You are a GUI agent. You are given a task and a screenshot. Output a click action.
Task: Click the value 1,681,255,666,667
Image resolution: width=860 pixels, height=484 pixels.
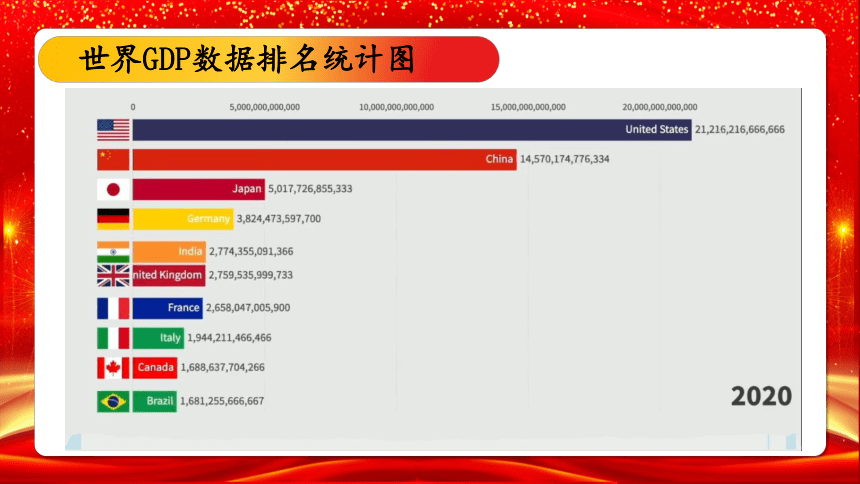pos(222,401)
